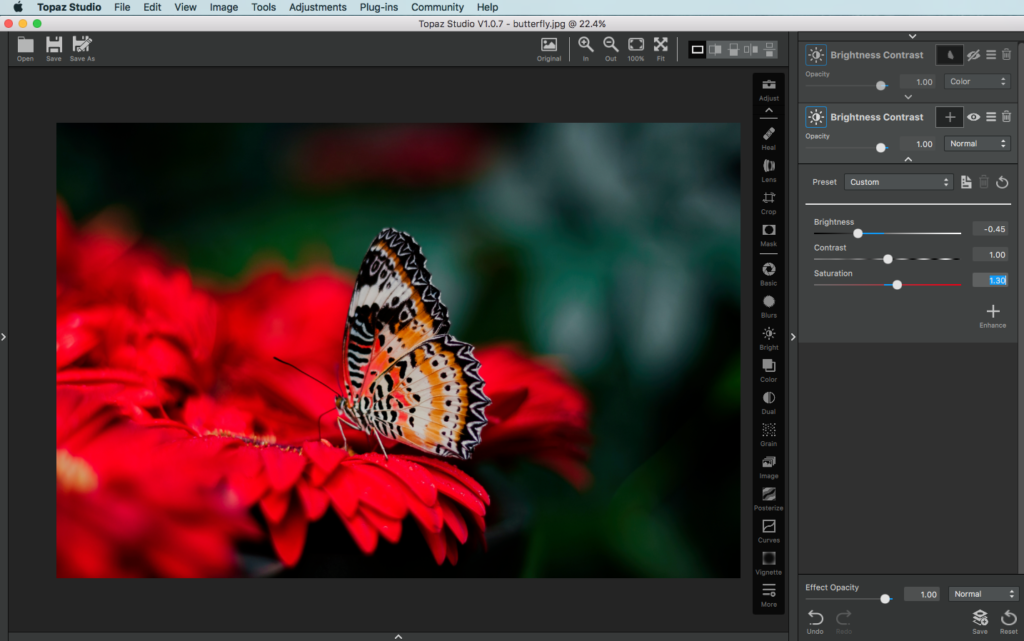This screenshot has width=1024, height=641.
Task: Switch to side-by-side split slider view
Action: [715, 50]
